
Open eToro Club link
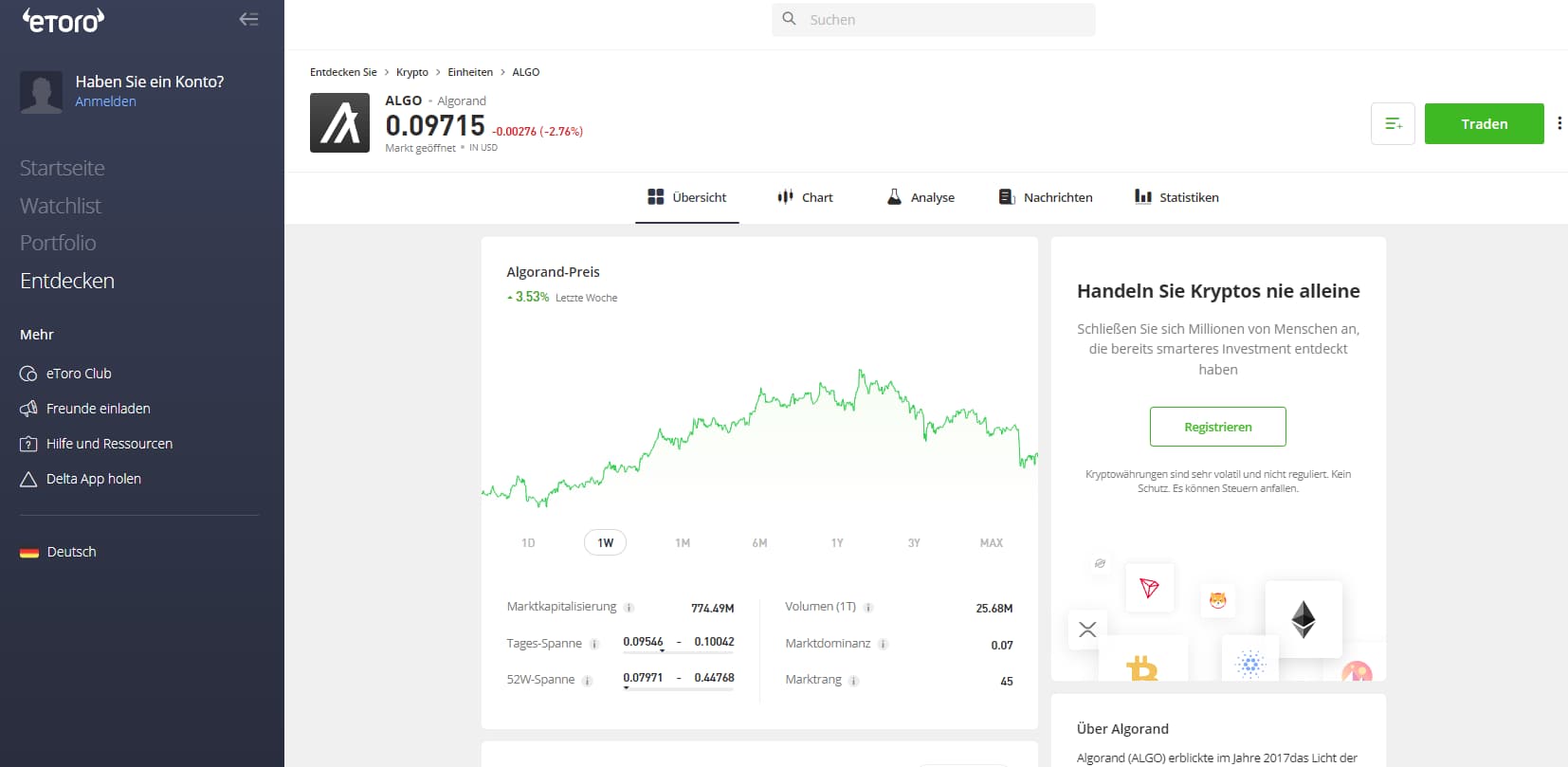(x=79, y=374)
